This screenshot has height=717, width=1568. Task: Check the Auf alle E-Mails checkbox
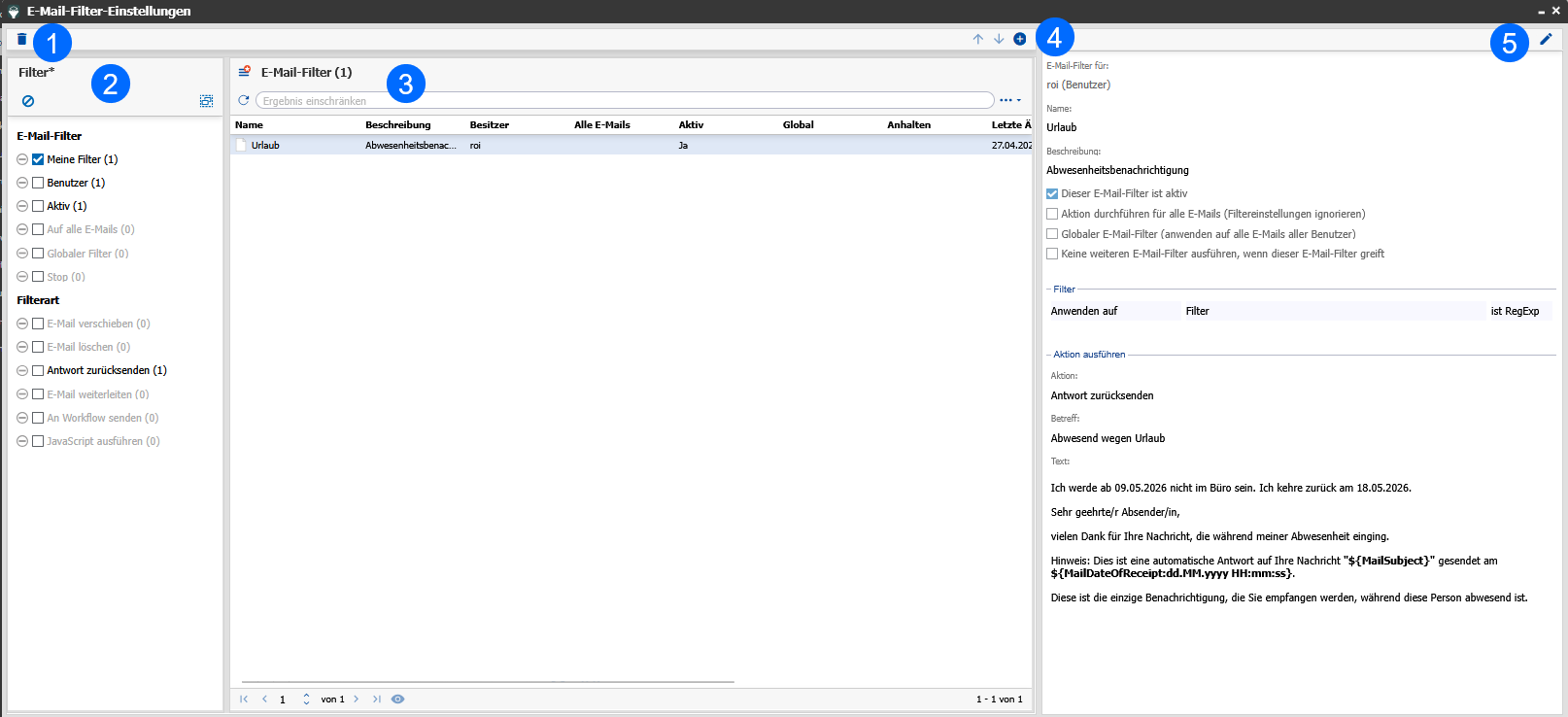click(38, 229)
